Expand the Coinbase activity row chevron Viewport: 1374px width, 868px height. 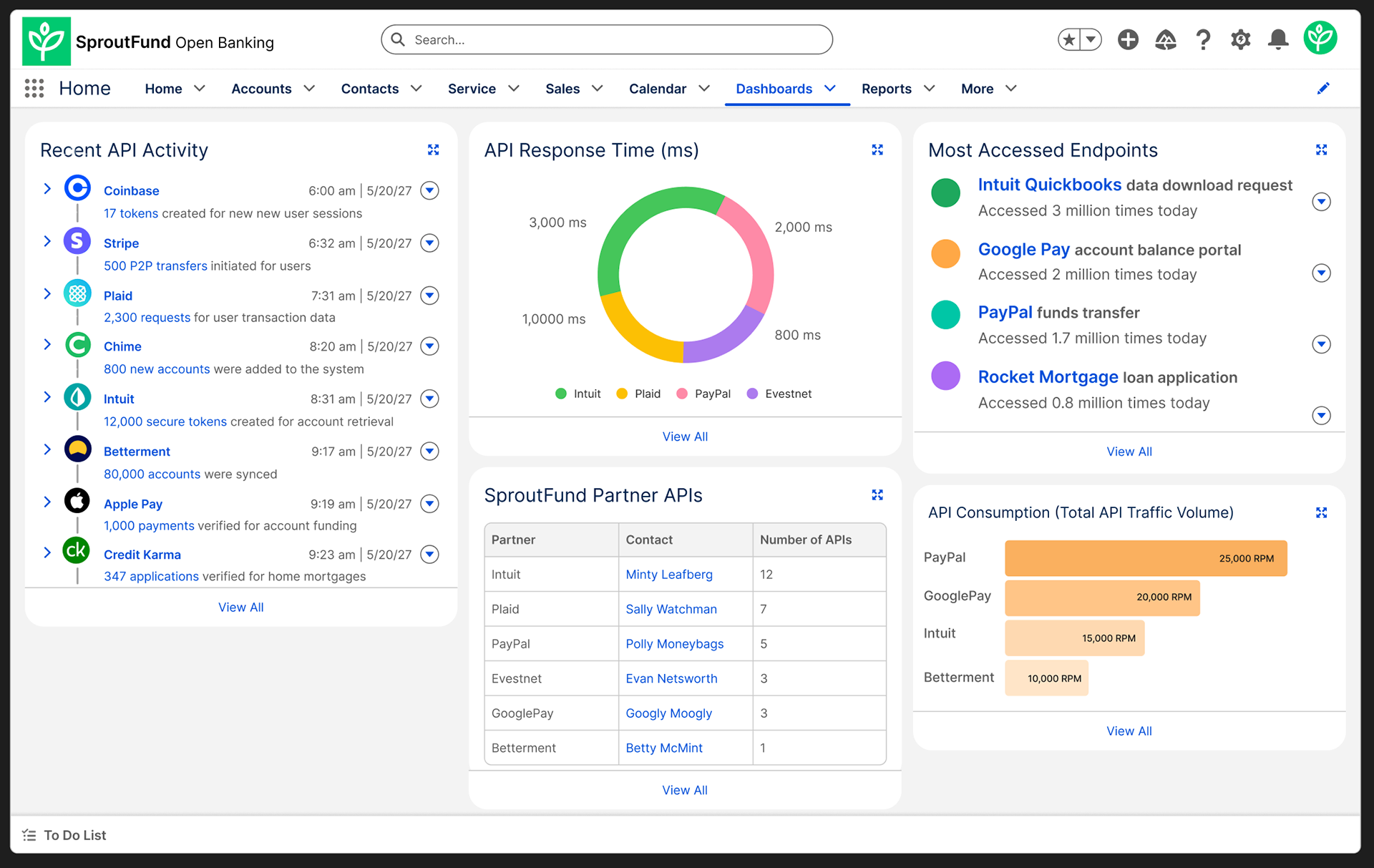[x=47, y=189]
